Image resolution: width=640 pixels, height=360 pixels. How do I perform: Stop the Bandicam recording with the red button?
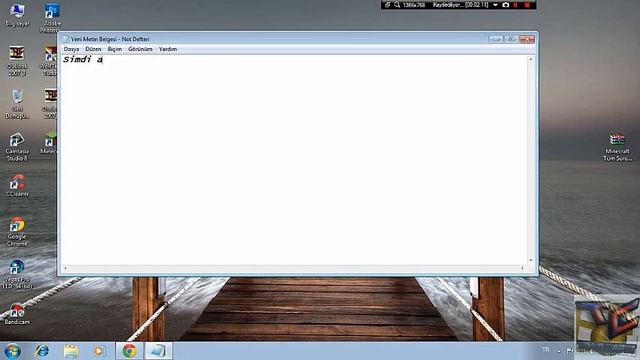point(527,5)
